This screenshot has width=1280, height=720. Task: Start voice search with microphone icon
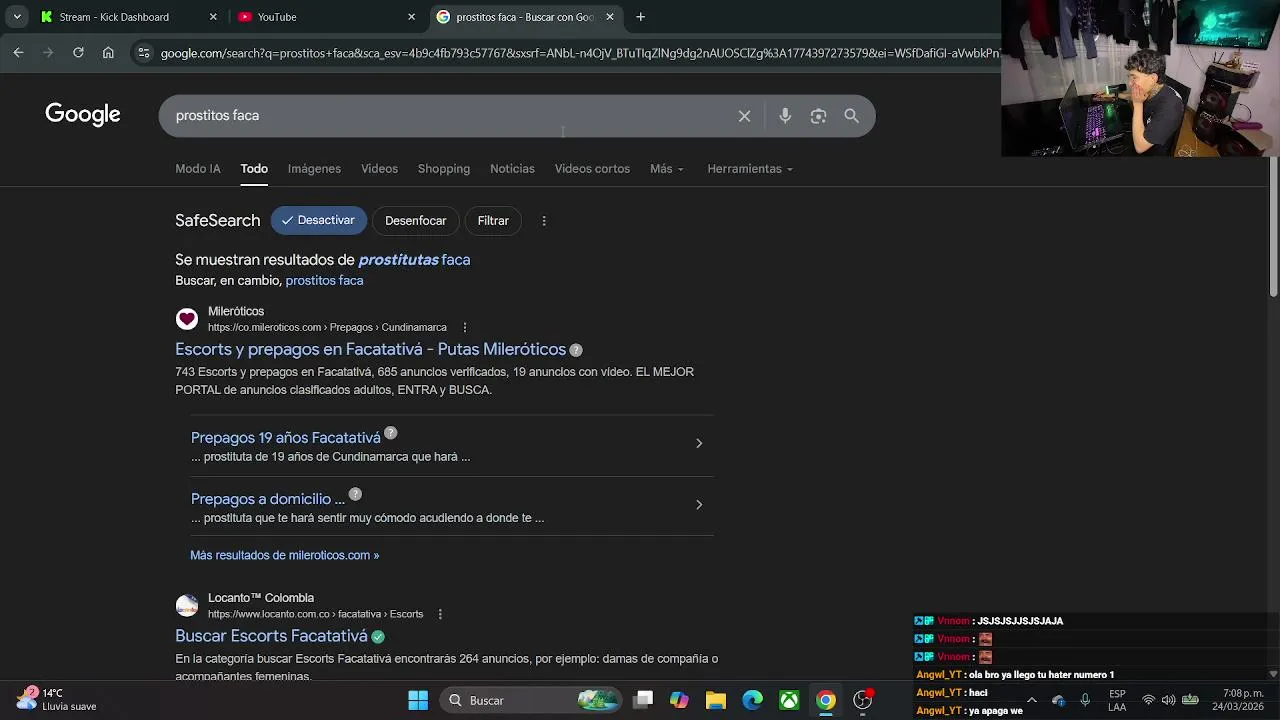coord(785,116)
